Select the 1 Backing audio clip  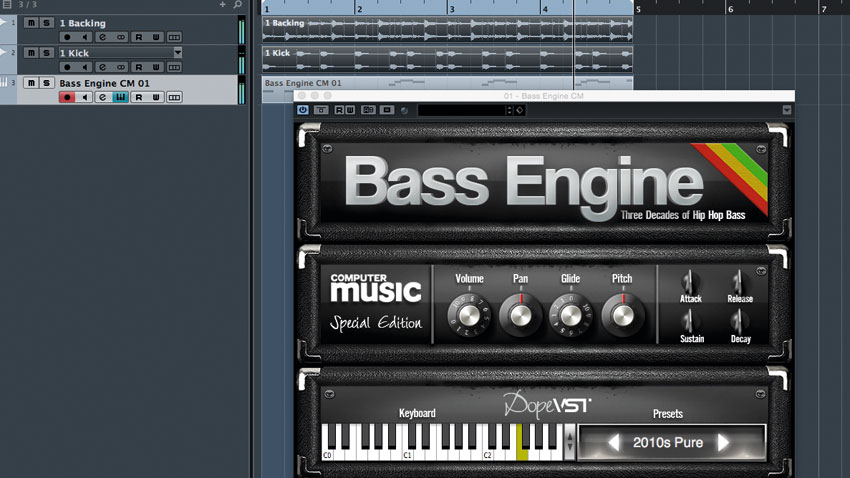click(x=447, y=29)
